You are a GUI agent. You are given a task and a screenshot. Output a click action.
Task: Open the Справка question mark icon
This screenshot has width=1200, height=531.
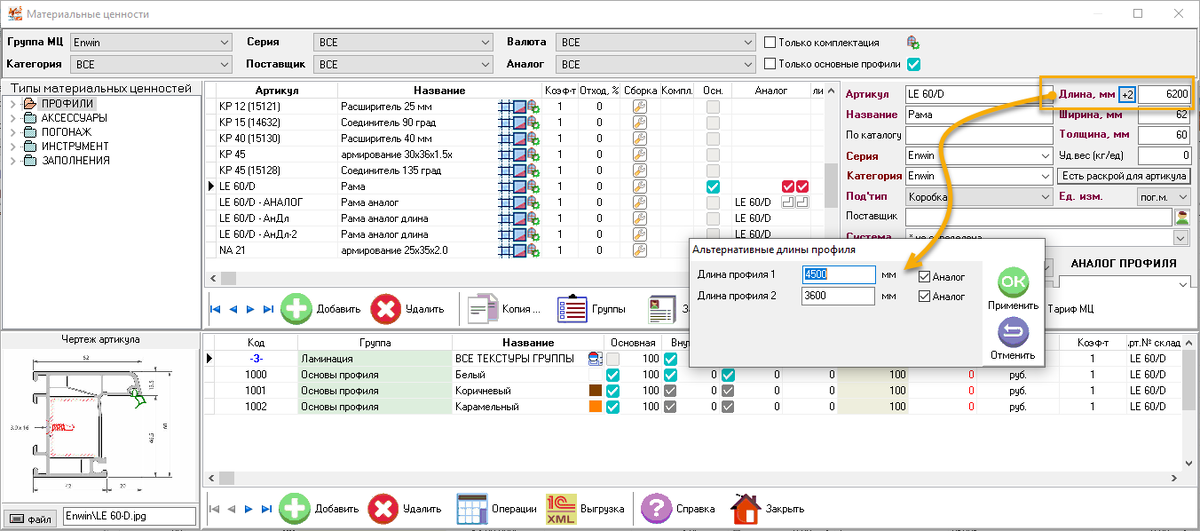point(656,508)
